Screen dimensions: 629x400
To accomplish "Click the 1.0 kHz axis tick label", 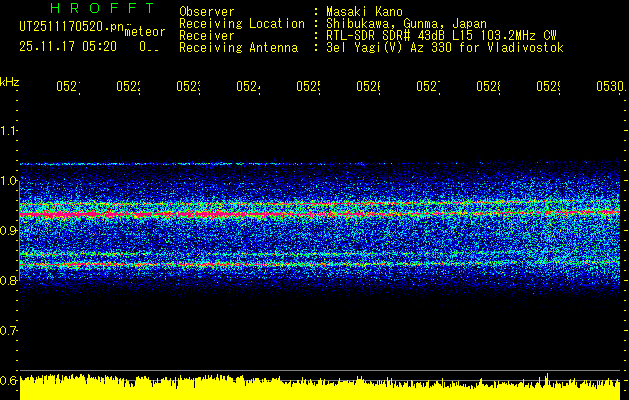I will 8,180.
